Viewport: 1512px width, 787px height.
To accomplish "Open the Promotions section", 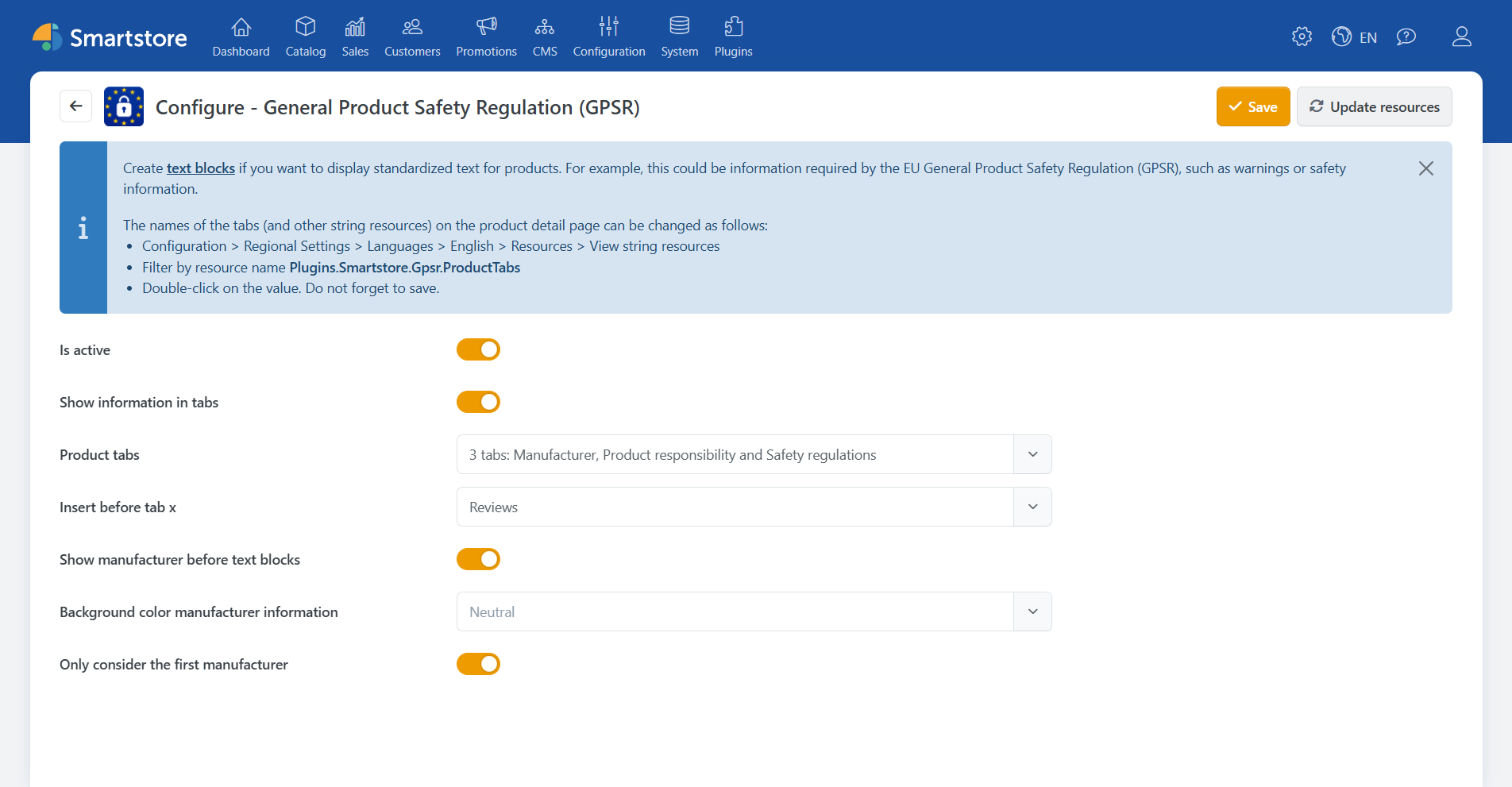I will (x=486, y=37).
